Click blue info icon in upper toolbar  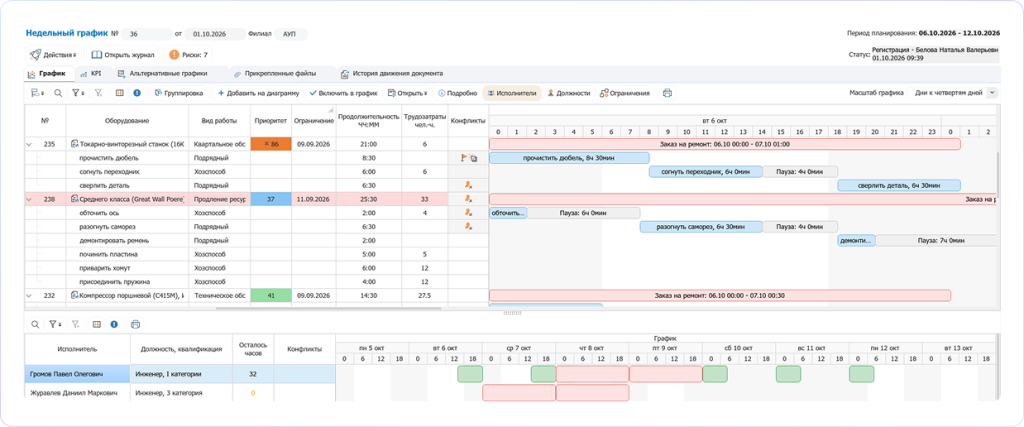click(x=137, y=93)
